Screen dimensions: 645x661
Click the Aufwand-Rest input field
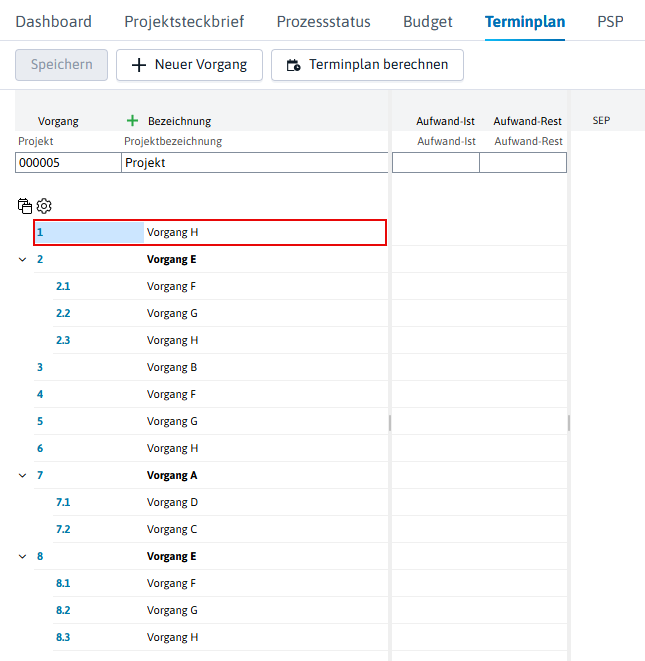pyautogui.click(x=523, y=163)
